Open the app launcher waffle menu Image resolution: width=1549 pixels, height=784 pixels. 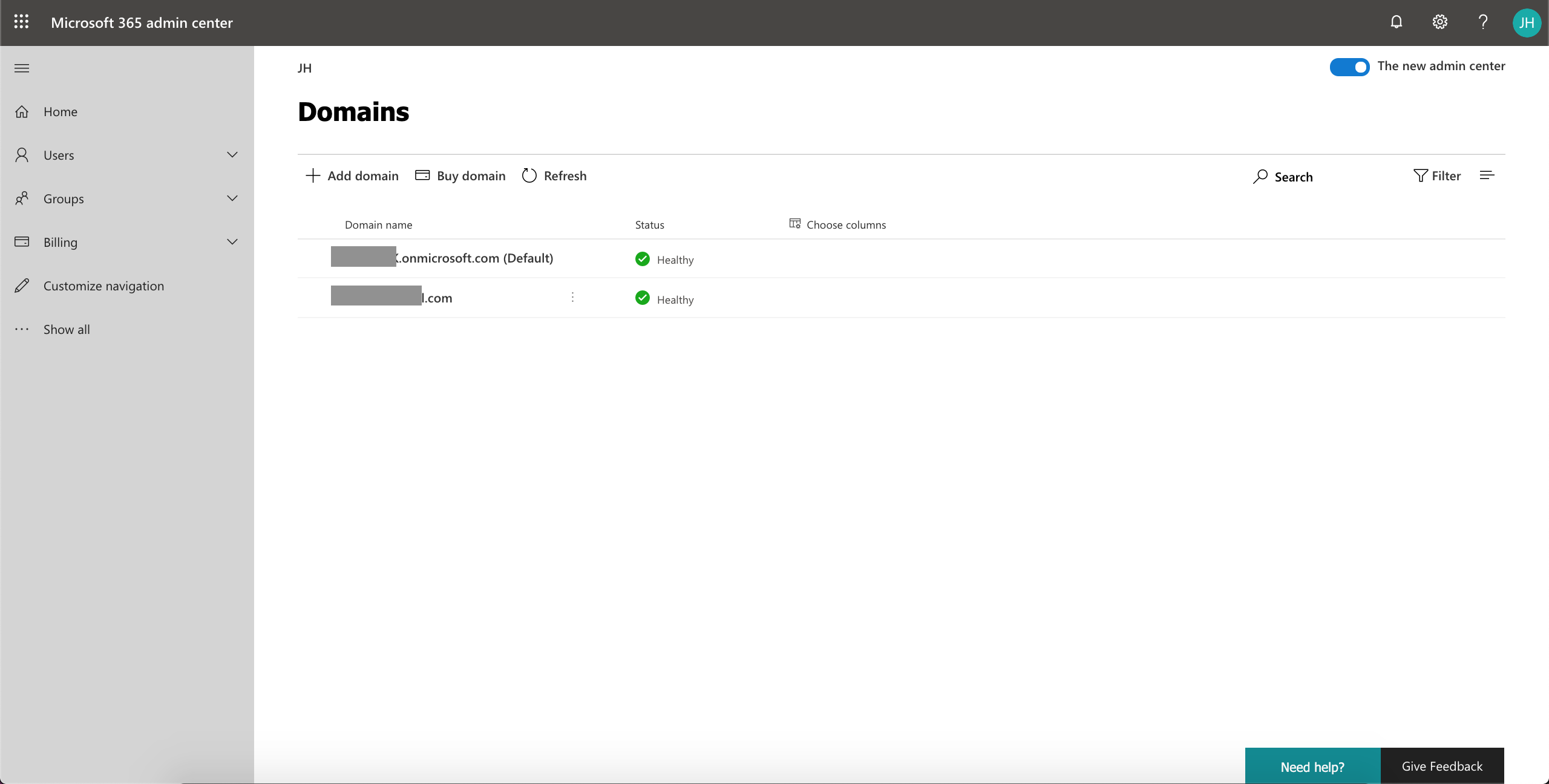click(21, 22)
